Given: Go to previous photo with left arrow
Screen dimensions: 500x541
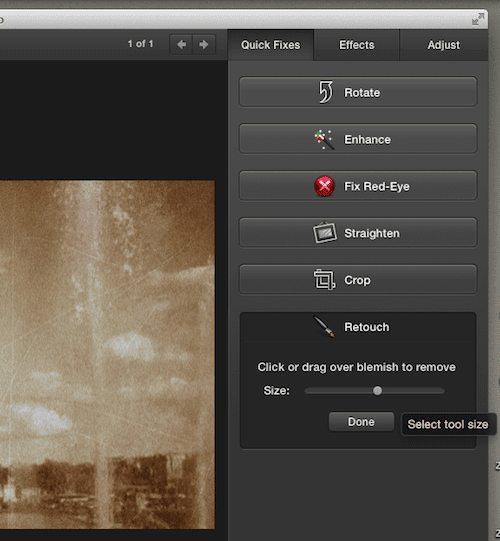Looking at the screenshot, I should (x=181, y=45).
